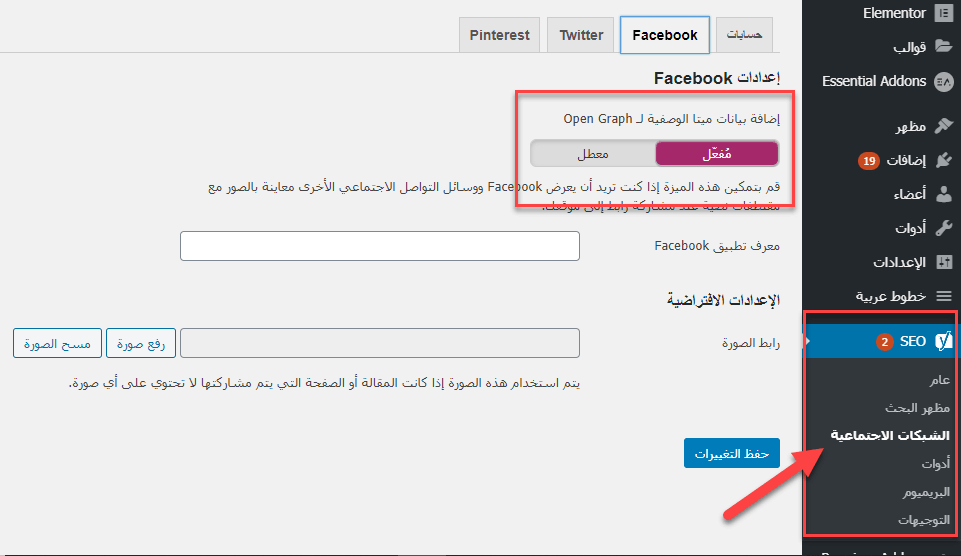Click the إضافات plugin icon
This screenshot has height=556, width=961.
[x=943, y=161]
